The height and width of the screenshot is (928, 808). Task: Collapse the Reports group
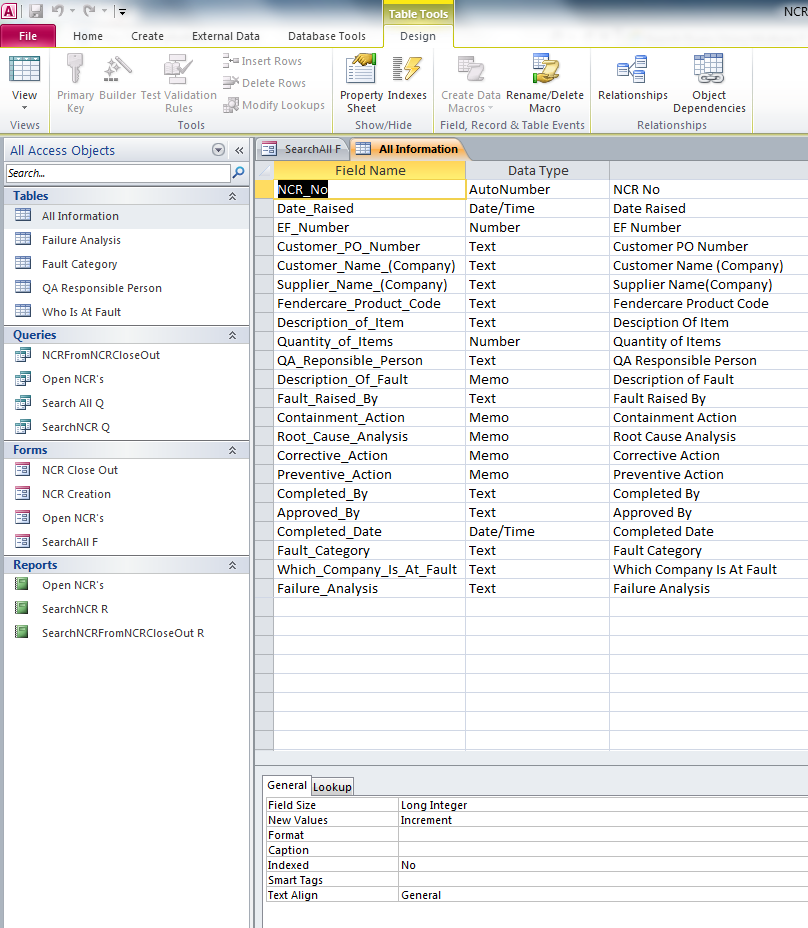[x=233, y=565]
